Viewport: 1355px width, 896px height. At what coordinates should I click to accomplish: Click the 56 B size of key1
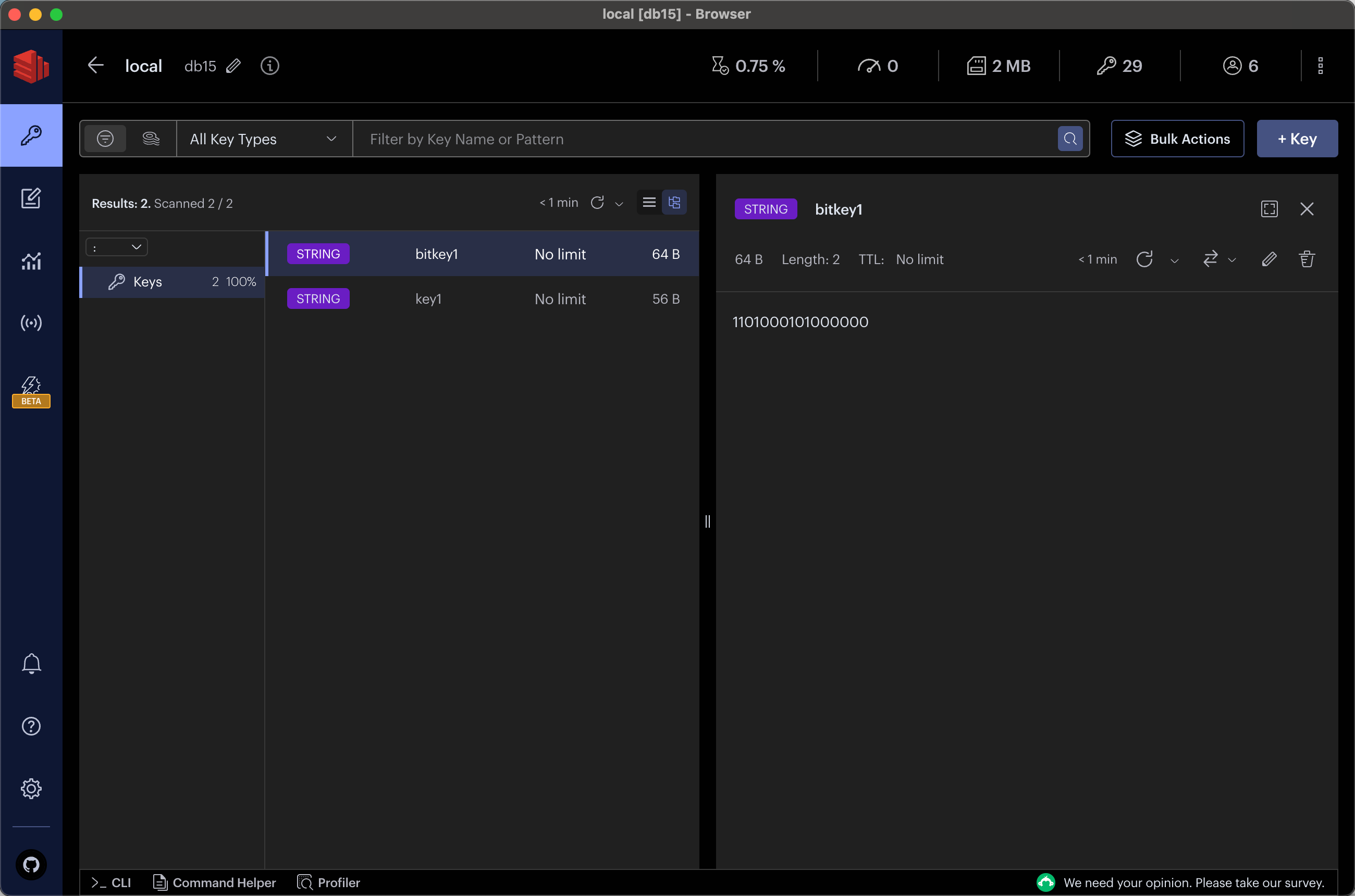pos(666,299)
